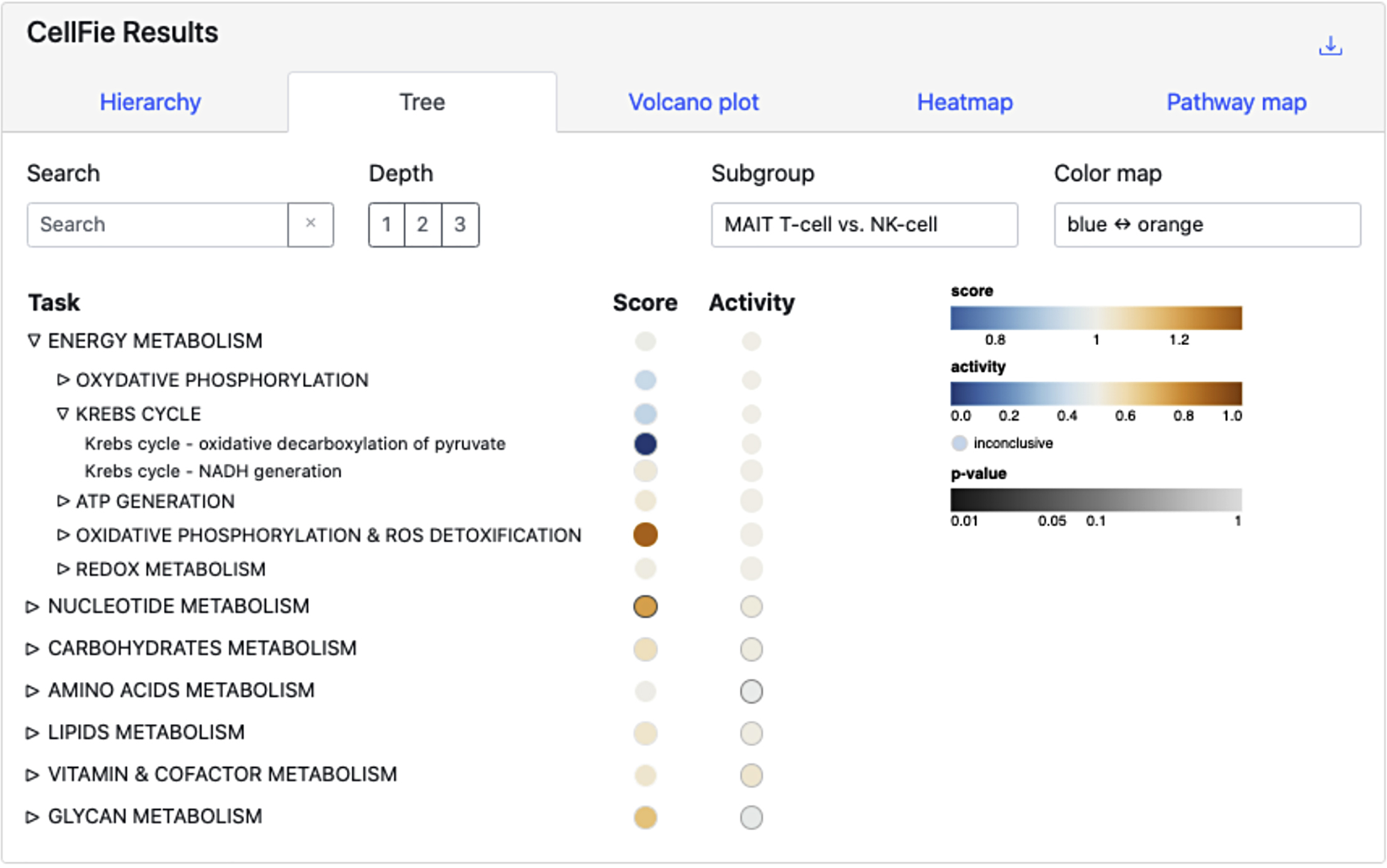Collapse the Energy Metabolism node
Viewport: 1387px width, 868px height.
point(34,340)
